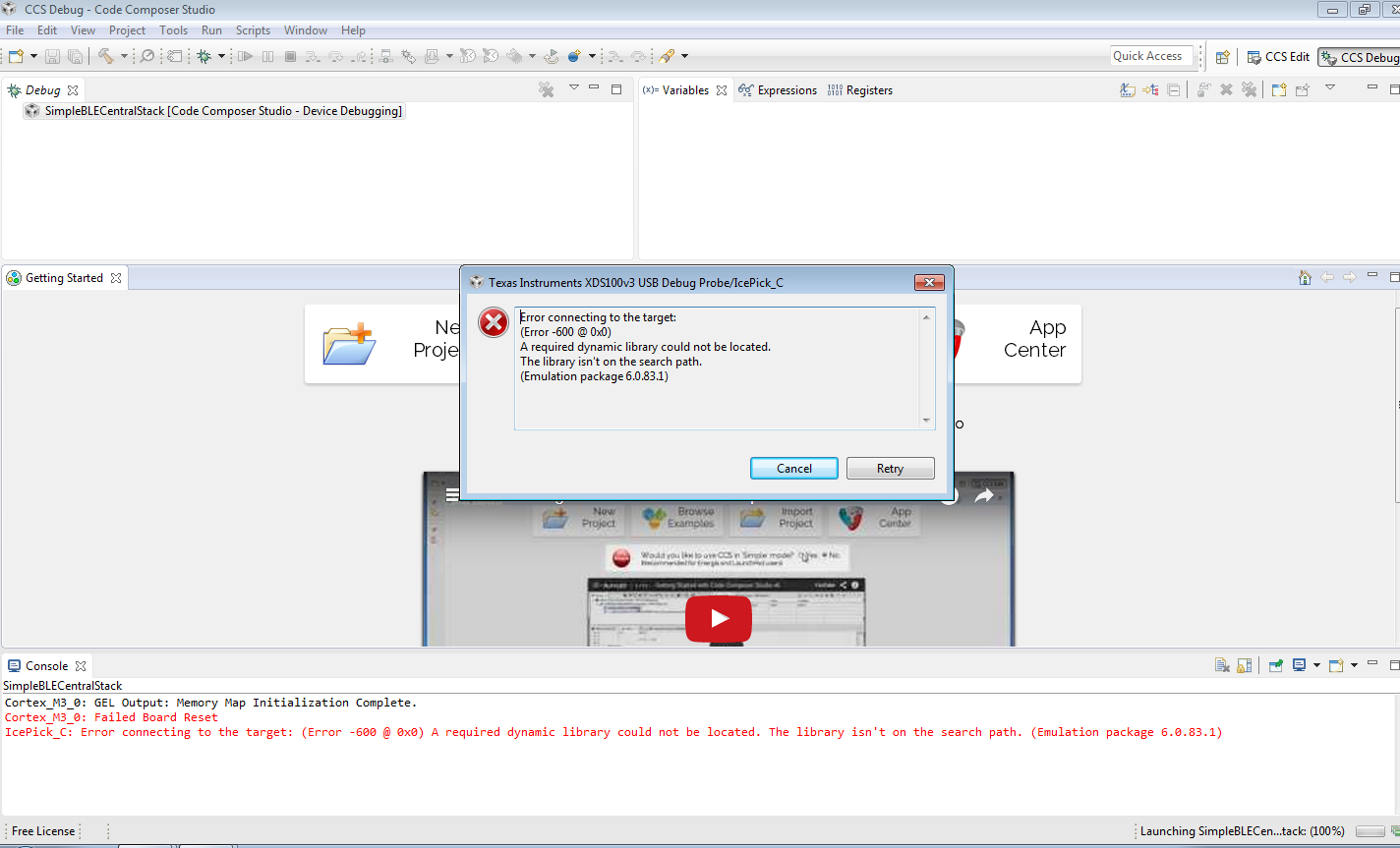Click the Collapse All icon in Variables view
The width and height of the screenshot is (1400, 848).
coord(1174,89)
